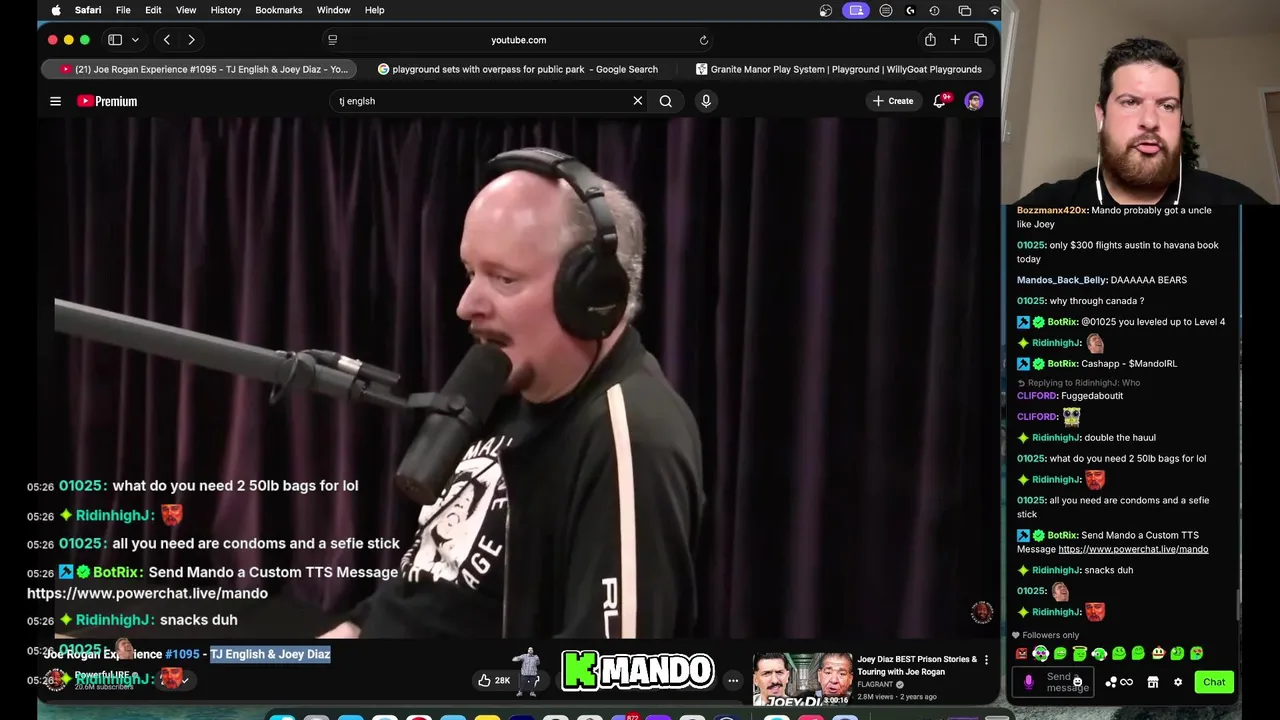Toggle the Safari sidebar
The height and width of the screenshot is (720, 1280).
pos(115,40)
